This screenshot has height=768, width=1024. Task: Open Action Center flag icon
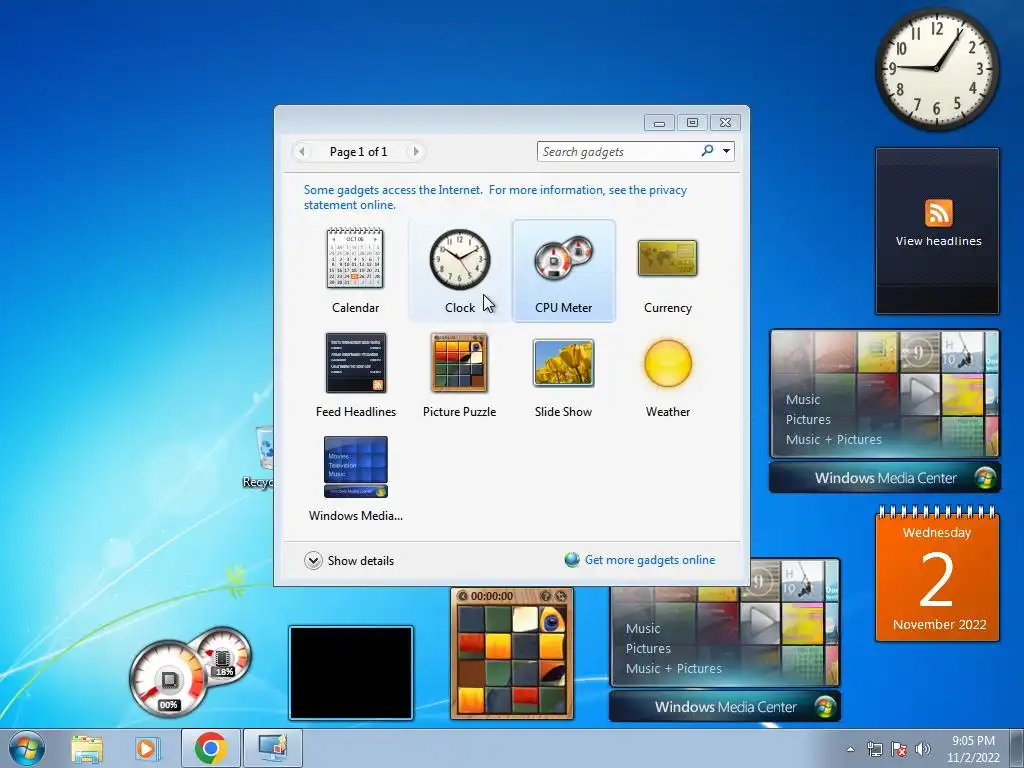click(899, 749)
